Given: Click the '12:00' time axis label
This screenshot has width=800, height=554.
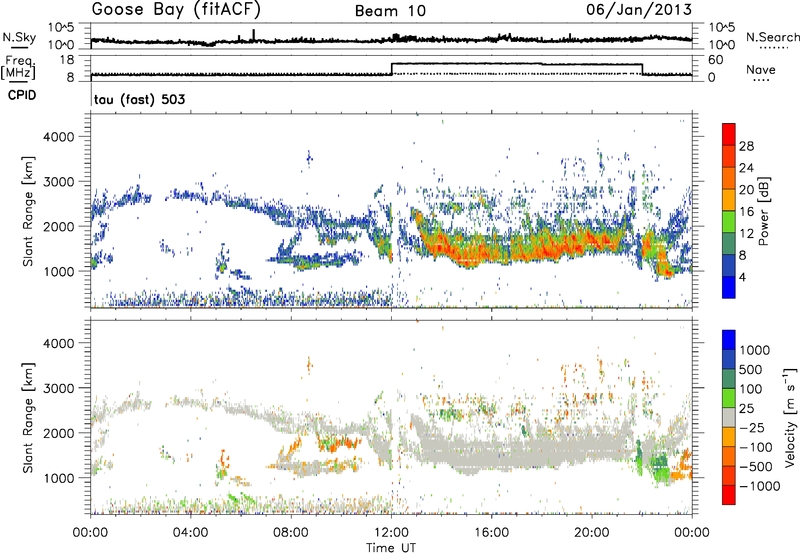Looking at the screenshot, I should (391, 532).
